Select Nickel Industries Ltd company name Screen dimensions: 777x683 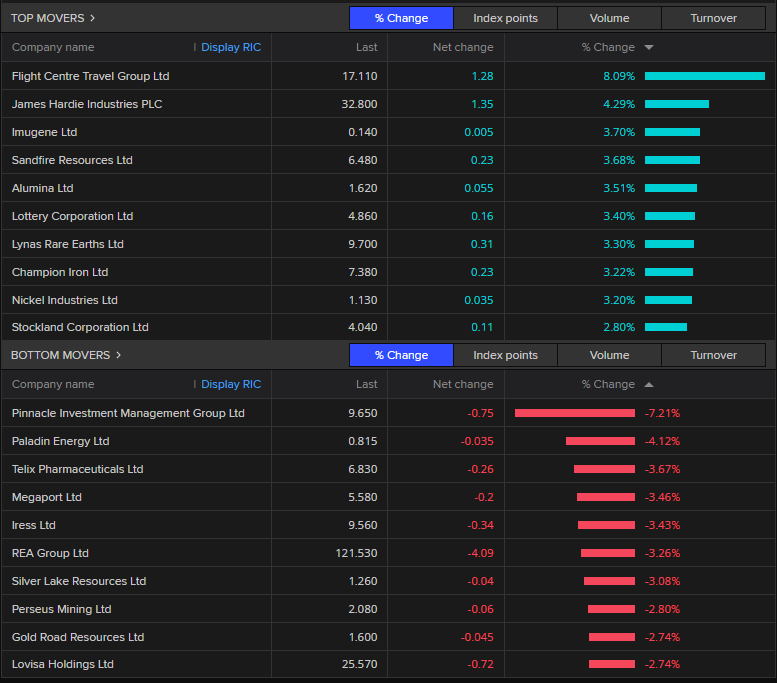pyautogui.click(x=65, y=300)
